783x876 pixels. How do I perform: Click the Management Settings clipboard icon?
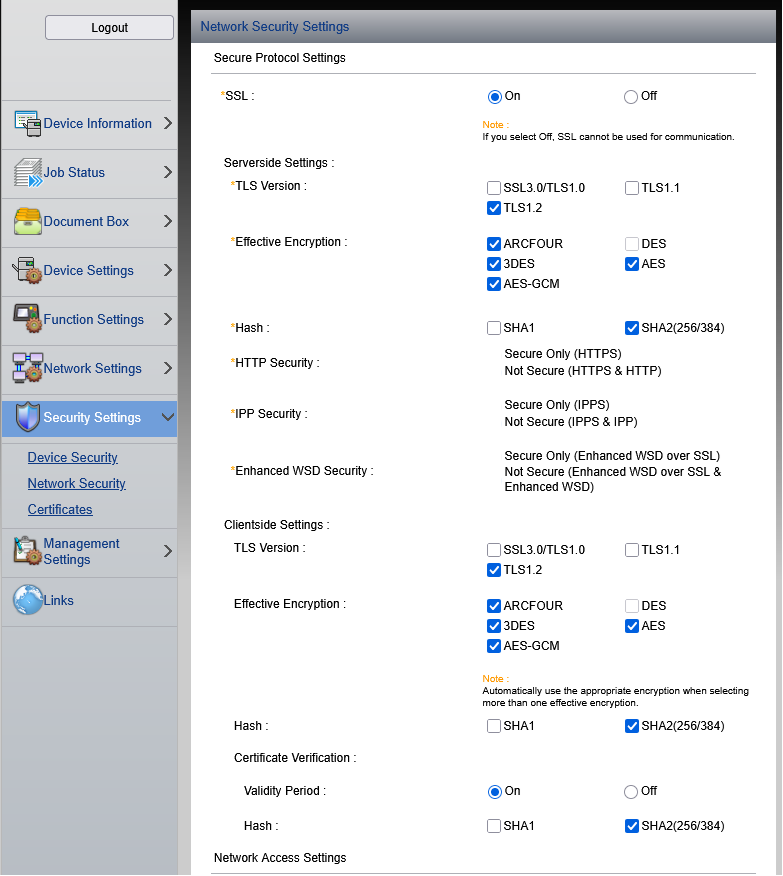click(x=27, y=552)
